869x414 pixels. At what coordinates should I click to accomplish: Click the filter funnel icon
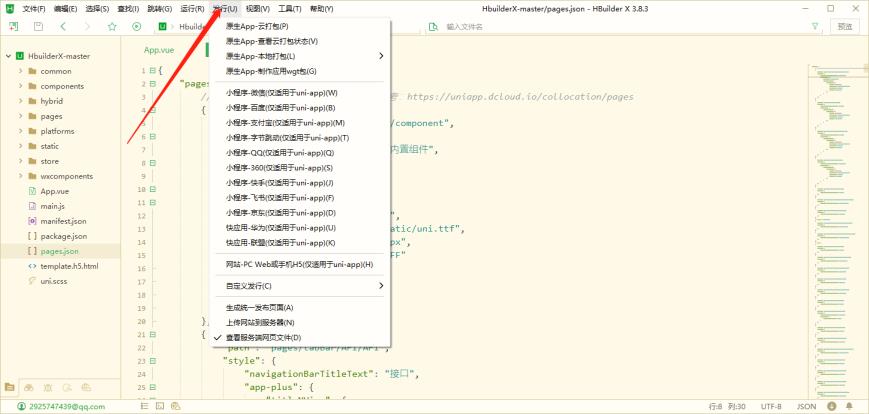coord(815,26)
